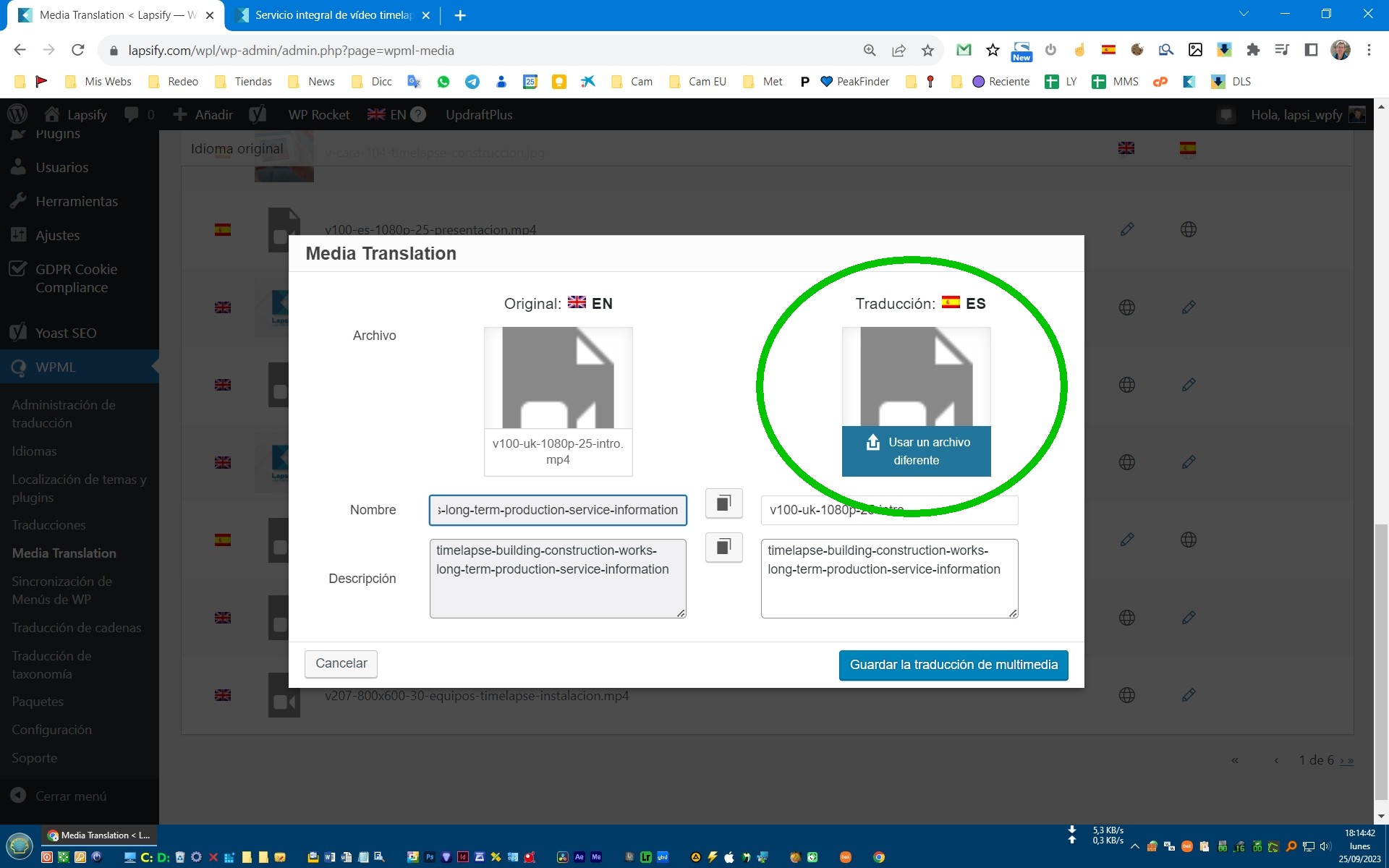The image size is (1389, 868).
Task: Open v207-800x600-30-equipos-timelapse-instalacion.mp4 file
Action: pos(477,696)
